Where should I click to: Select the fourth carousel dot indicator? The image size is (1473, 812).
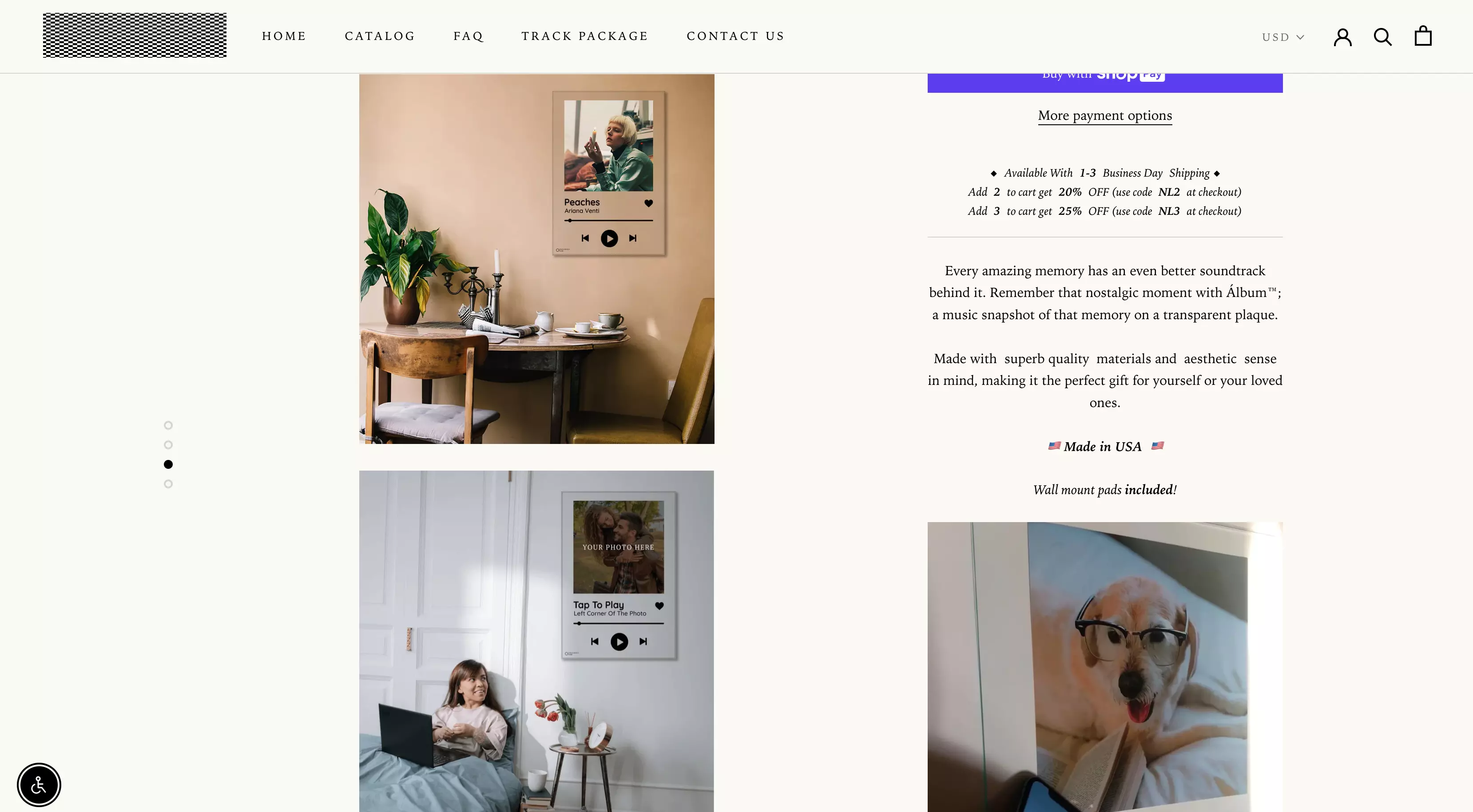(168, 484)
